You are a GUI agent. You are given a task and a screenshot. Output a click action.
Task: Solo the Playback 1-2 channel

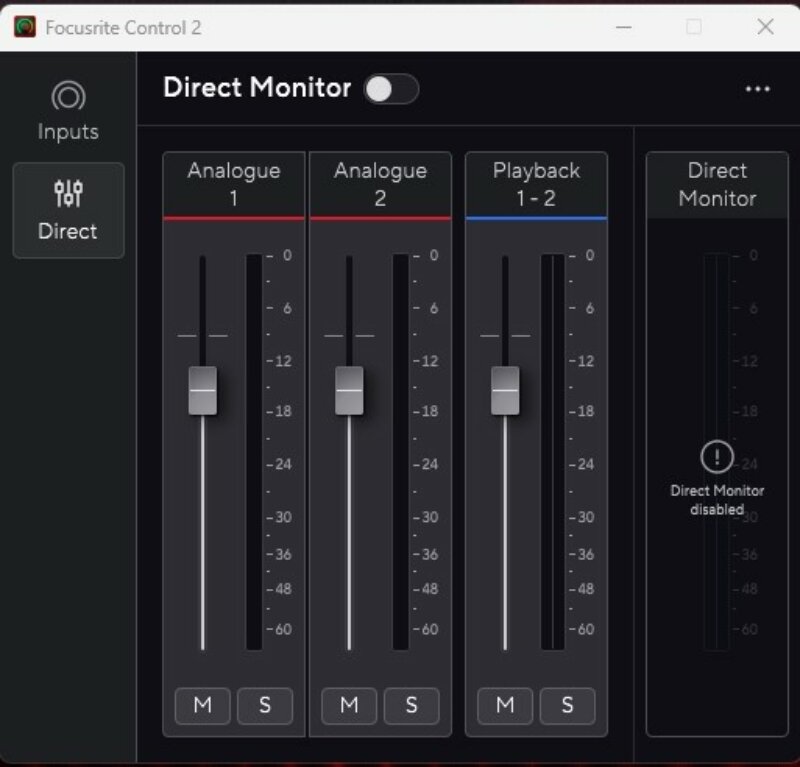coord(567,706)
